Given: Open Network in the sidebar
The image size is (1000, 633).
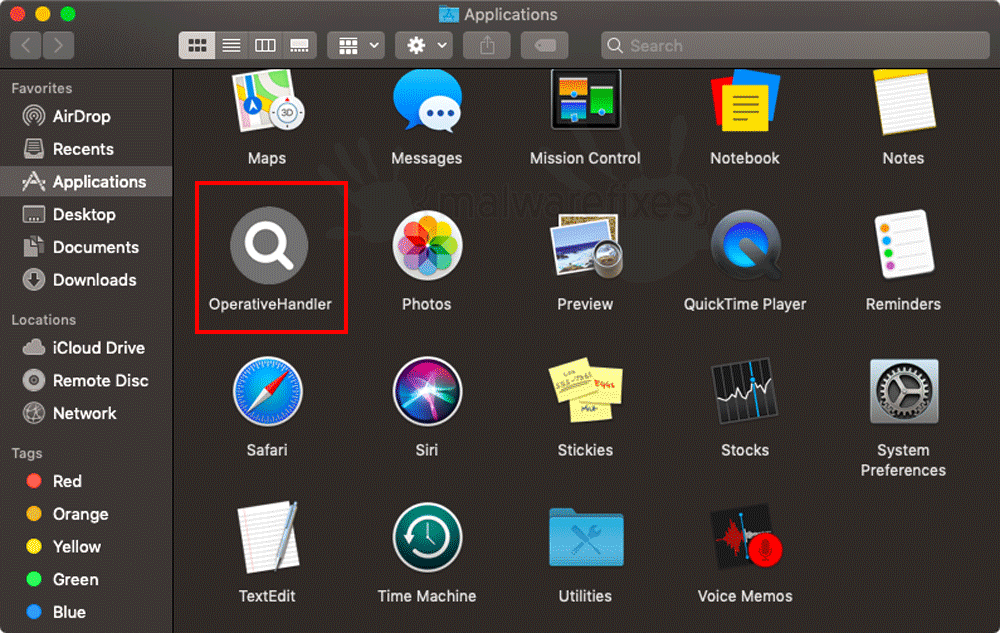Looking at the screenshot, I should pyautogui.click(x=86, y=414).
